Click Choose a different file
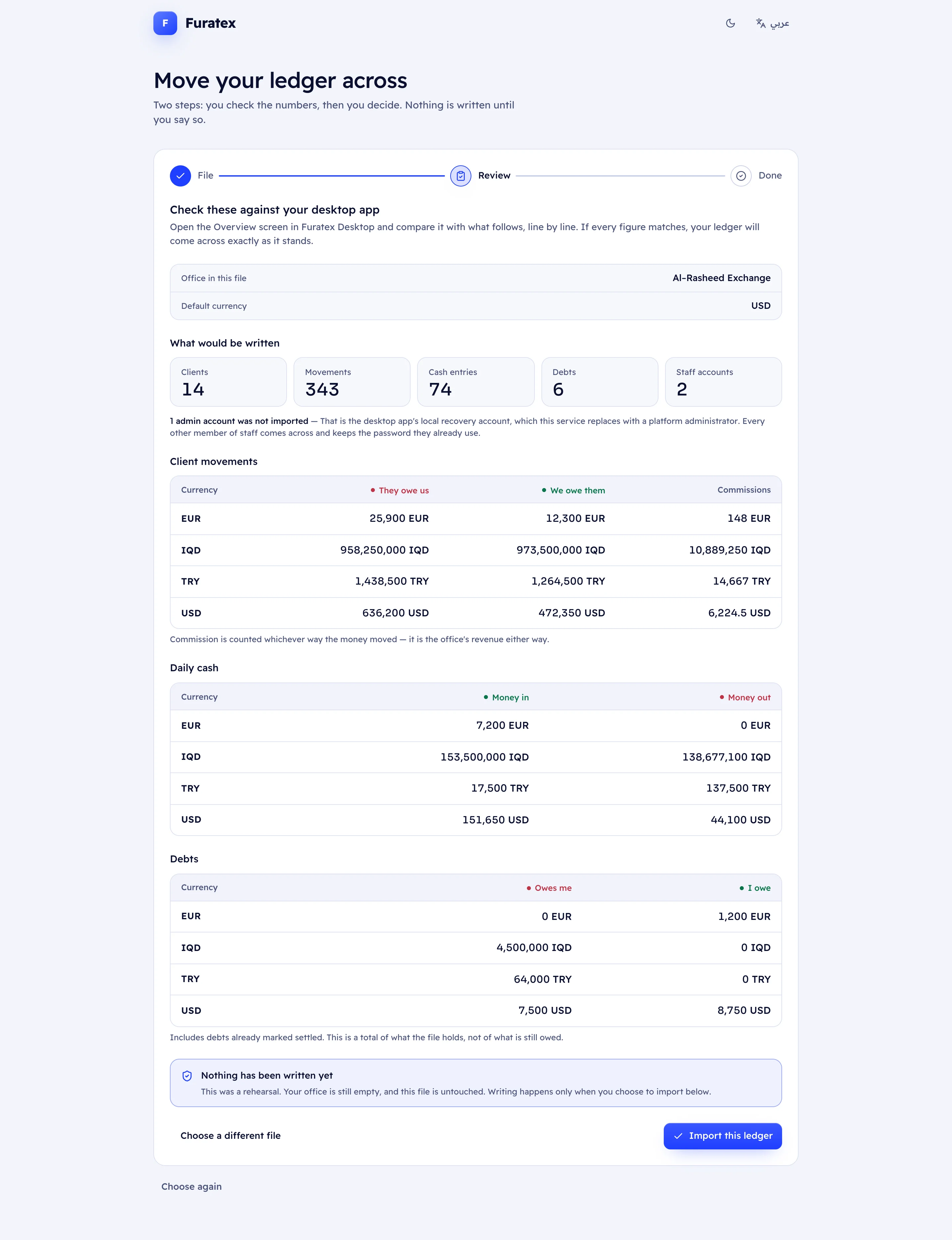This screenshot has width=952, height=1240. (231, 1136)
